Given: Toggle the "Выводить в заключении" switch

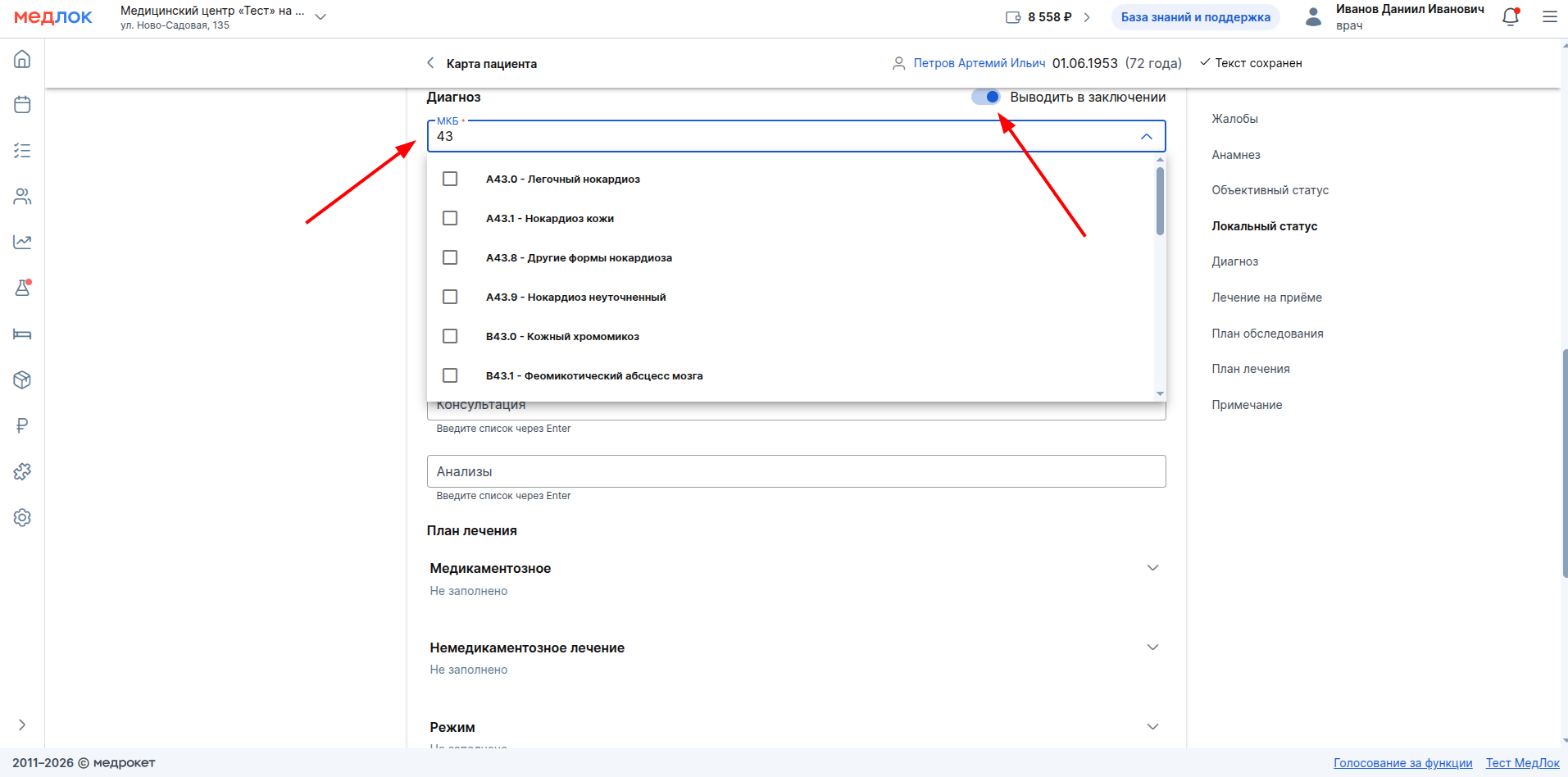Looking at the screenshot, I should tap(985, 97).
